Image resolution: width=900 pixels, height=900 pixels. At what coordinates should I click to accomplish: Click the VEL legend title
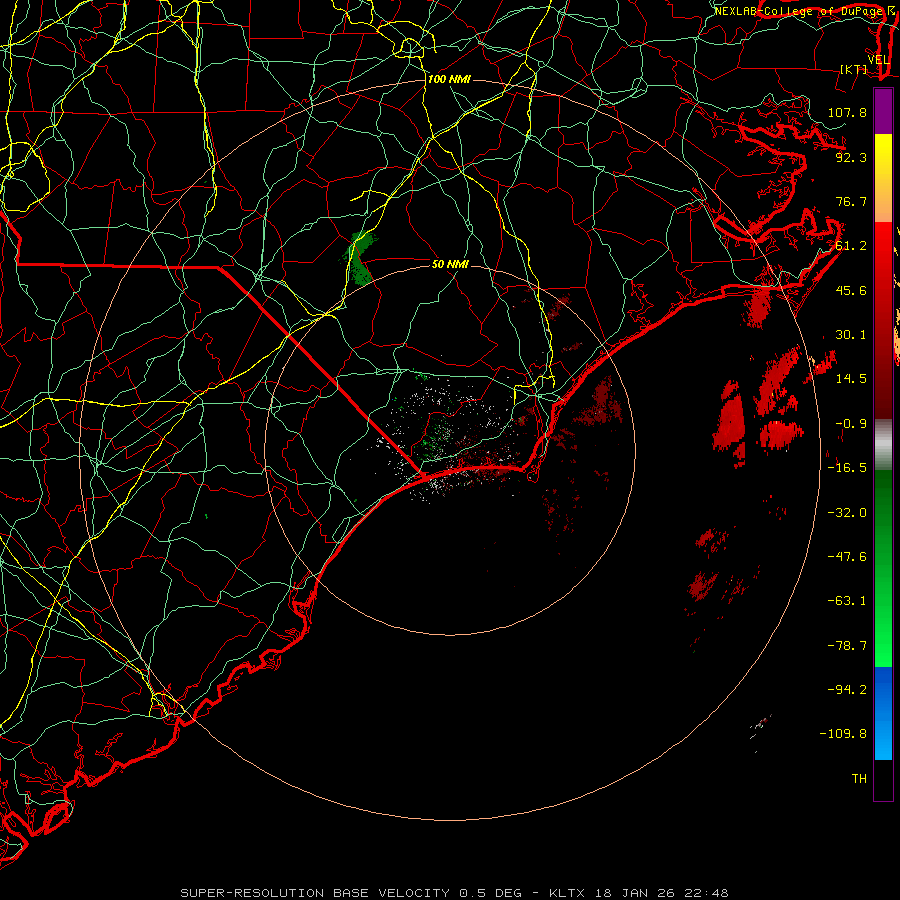[x=878, y=60]
